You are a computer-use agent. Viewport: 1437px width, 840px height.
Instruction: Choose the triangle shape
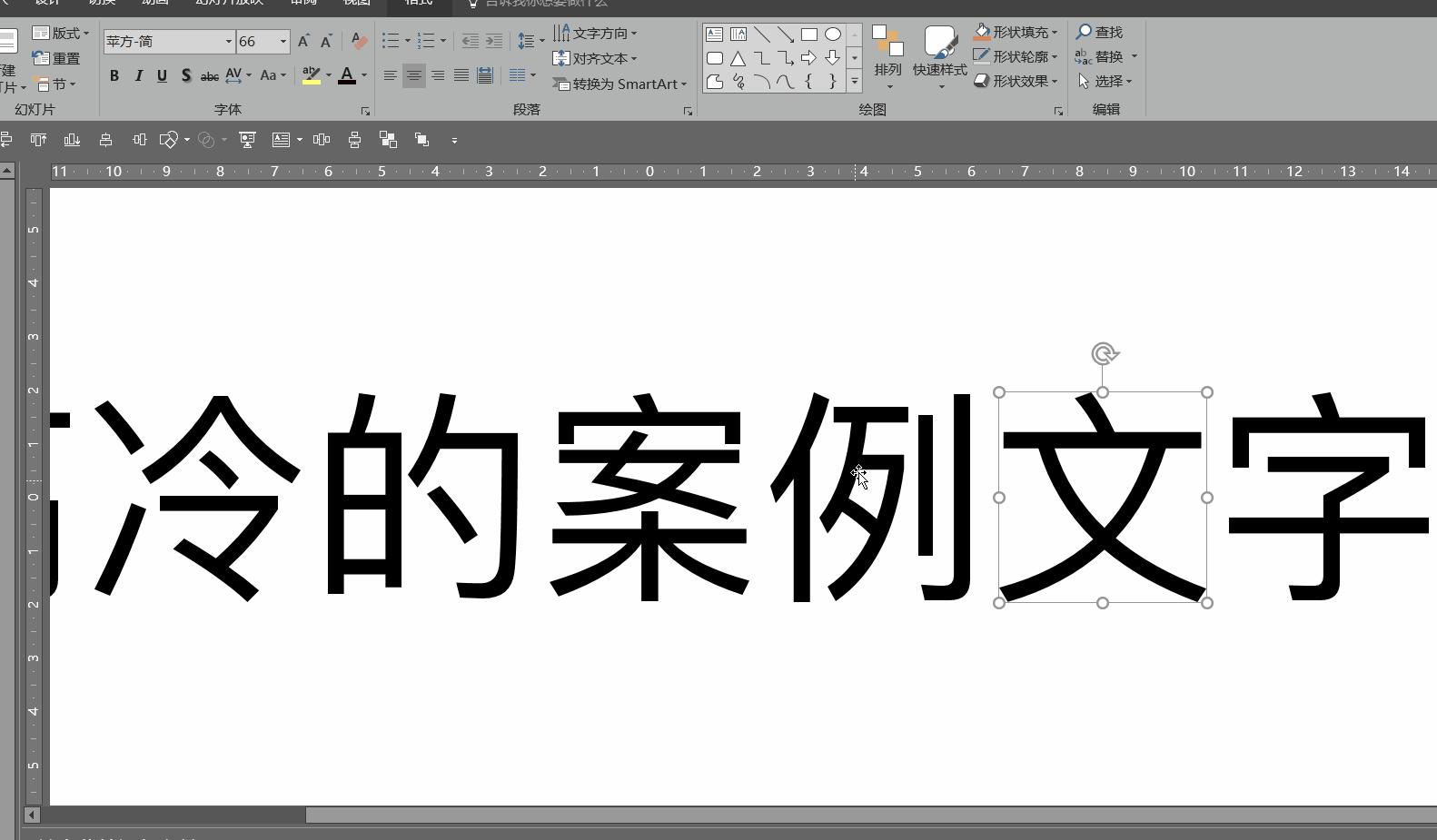(x=738, y=58)
